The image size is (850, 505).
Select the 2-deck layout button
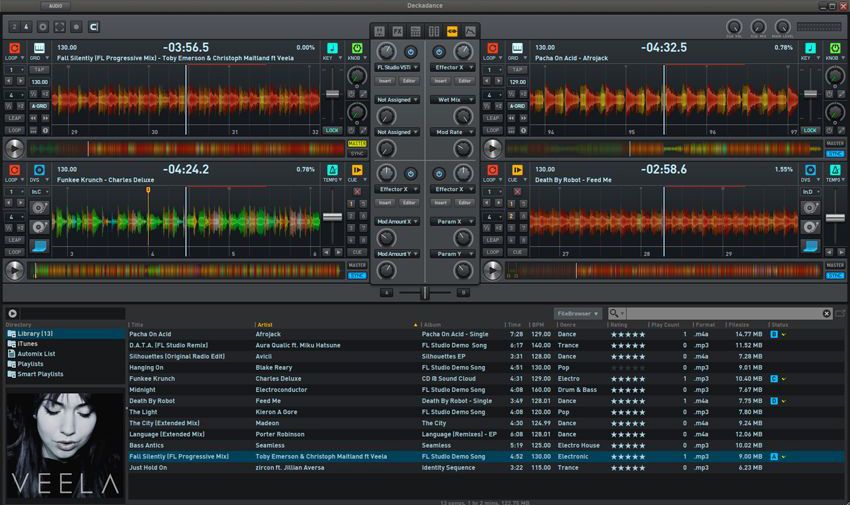pyautogui.click(x=14, y=27)
